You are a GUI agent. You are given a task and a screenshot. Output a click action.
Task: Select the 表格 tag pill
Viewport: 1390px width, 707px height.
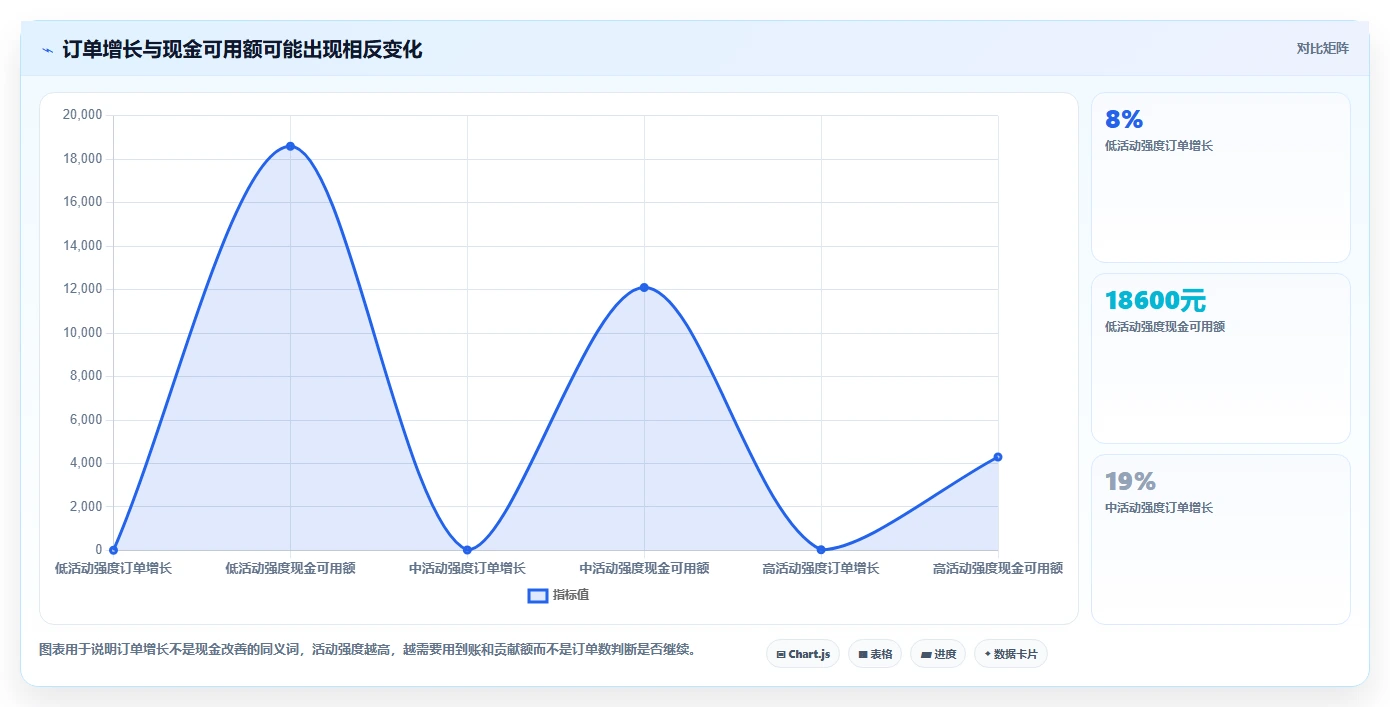click(875, 654)
